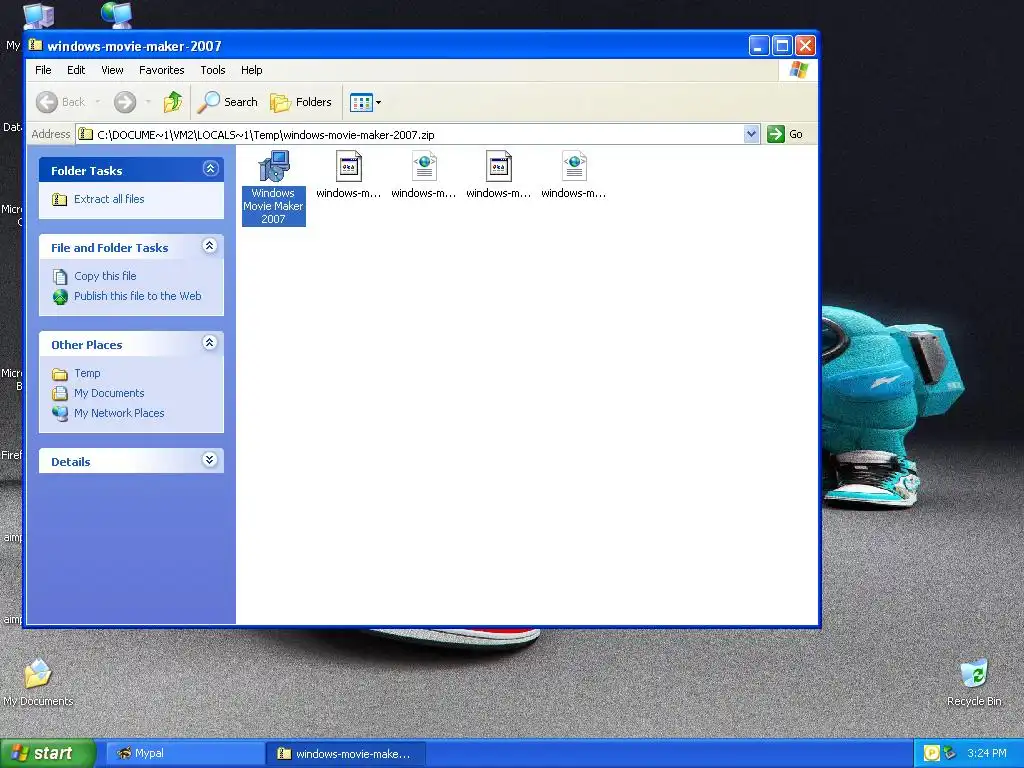Screen dimensions: 1024x768
Task: Open the Favorites menu
Action: [x=161, y=70]
